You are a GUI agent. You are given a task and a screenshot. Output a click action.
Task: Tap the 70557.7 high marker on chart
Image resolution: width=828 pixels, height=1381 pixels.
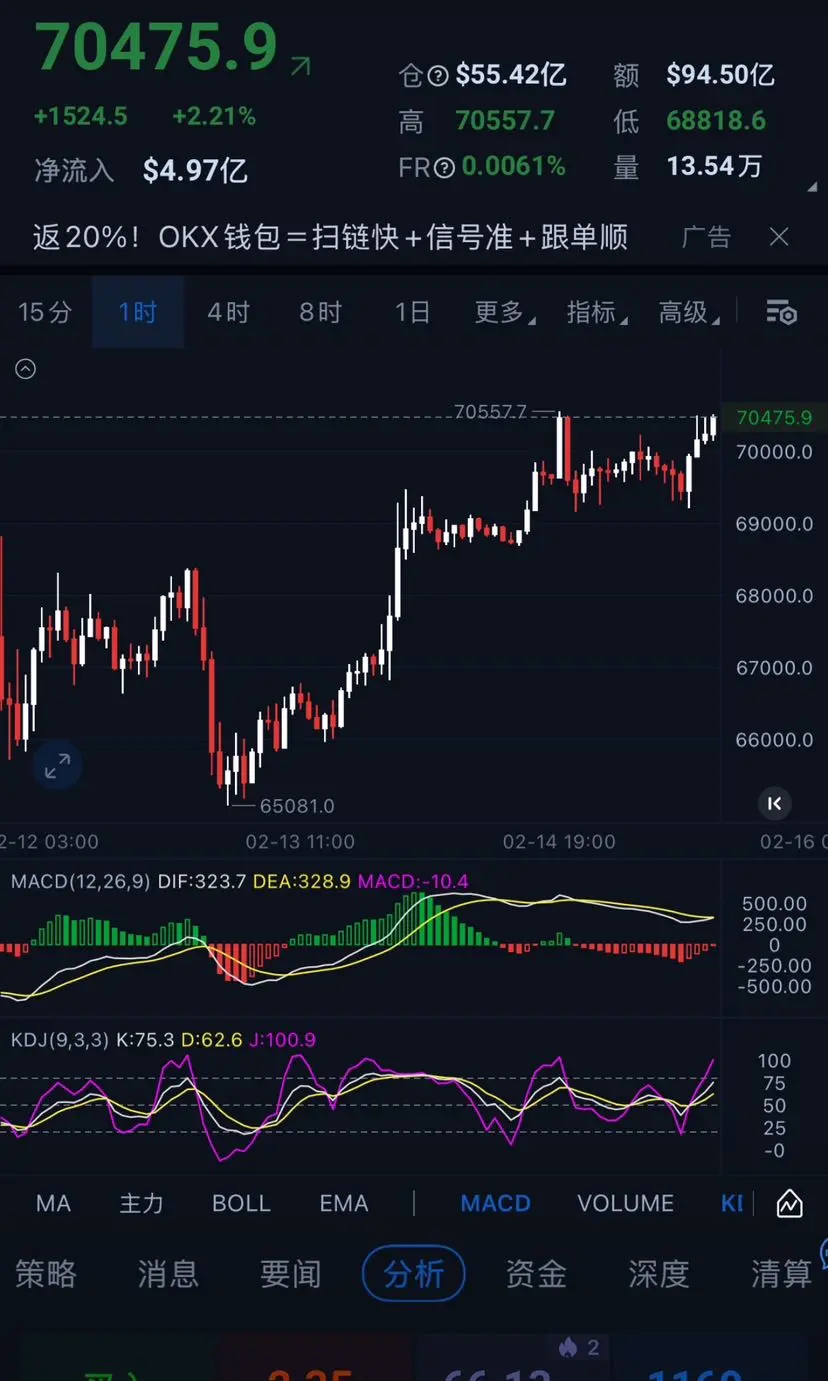tap(490, 411)
